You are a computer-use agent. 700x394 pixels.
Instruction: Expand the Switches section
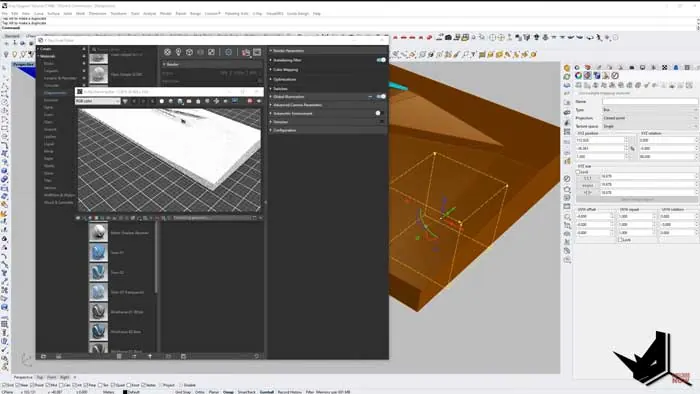280,89
